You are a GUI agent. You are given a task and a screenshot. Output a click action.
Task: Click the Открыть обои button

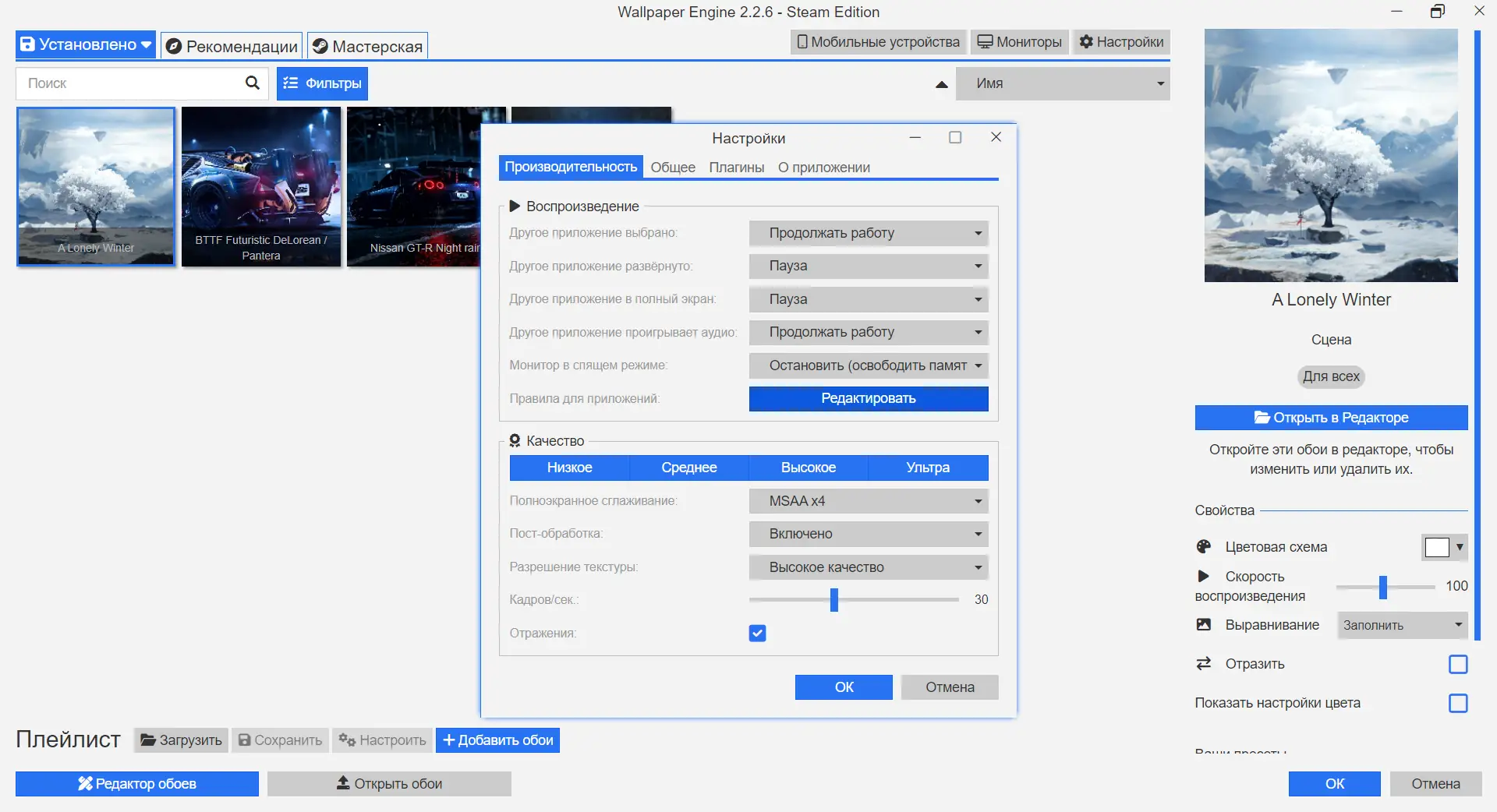(x=389, y=784)
